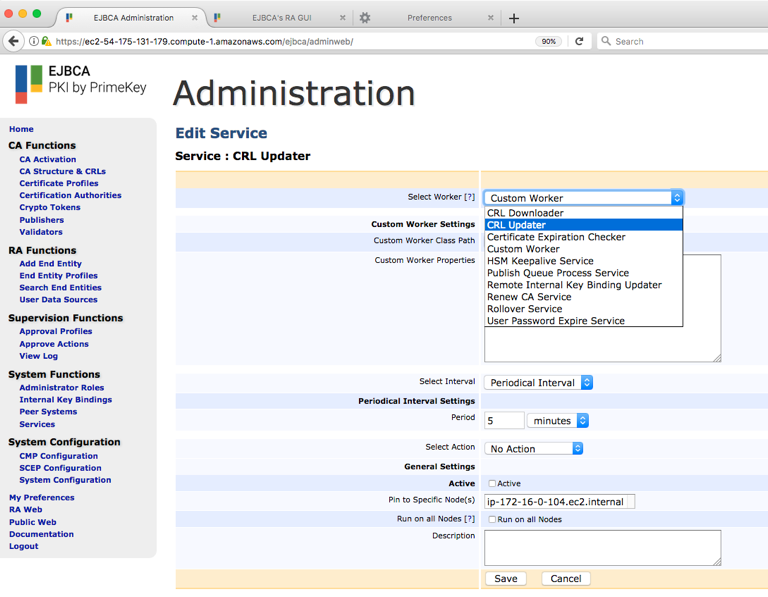768x597 pixels.
Task: Click the Run on all Nodes [?] help
Action: (469, 519)
